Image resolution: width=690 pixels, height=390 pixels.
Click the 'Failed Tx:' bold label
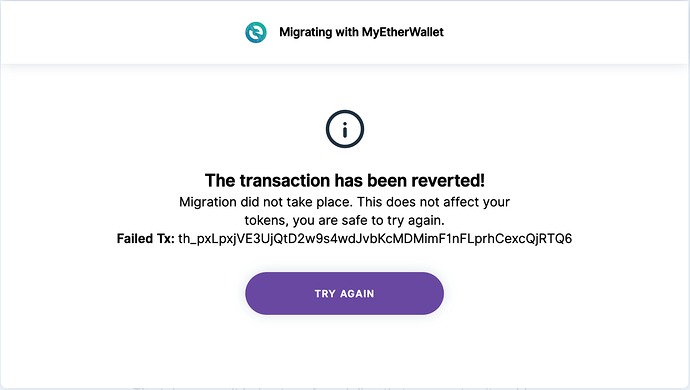(x=145, y=239)
